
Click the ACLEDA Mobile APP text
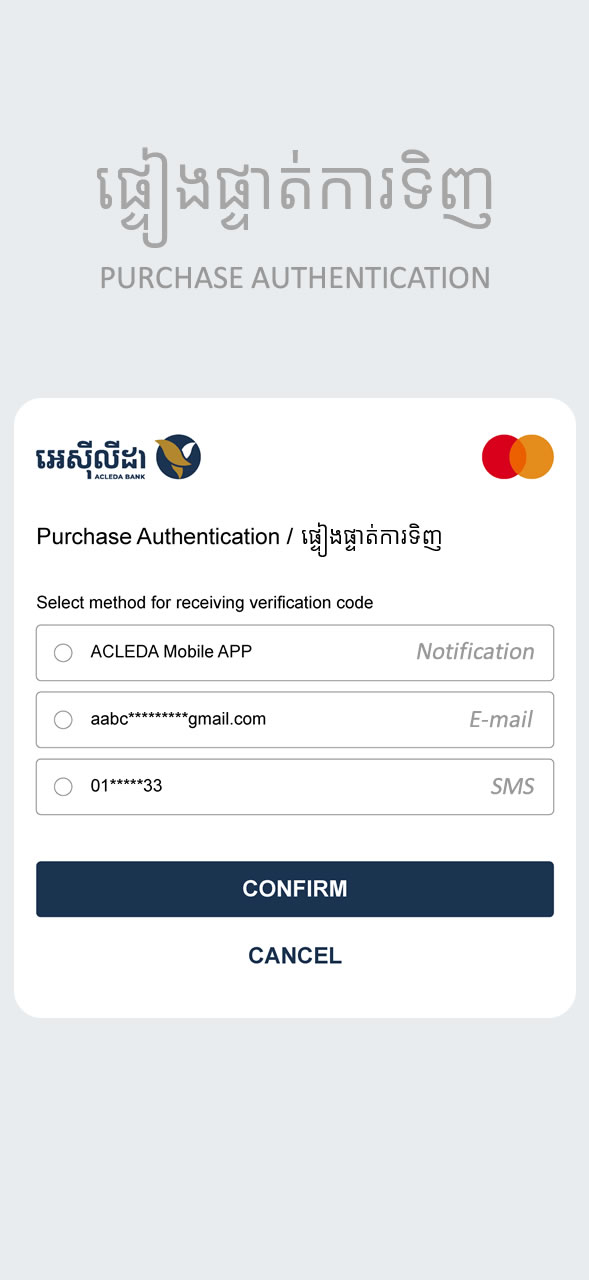[171, 652]
